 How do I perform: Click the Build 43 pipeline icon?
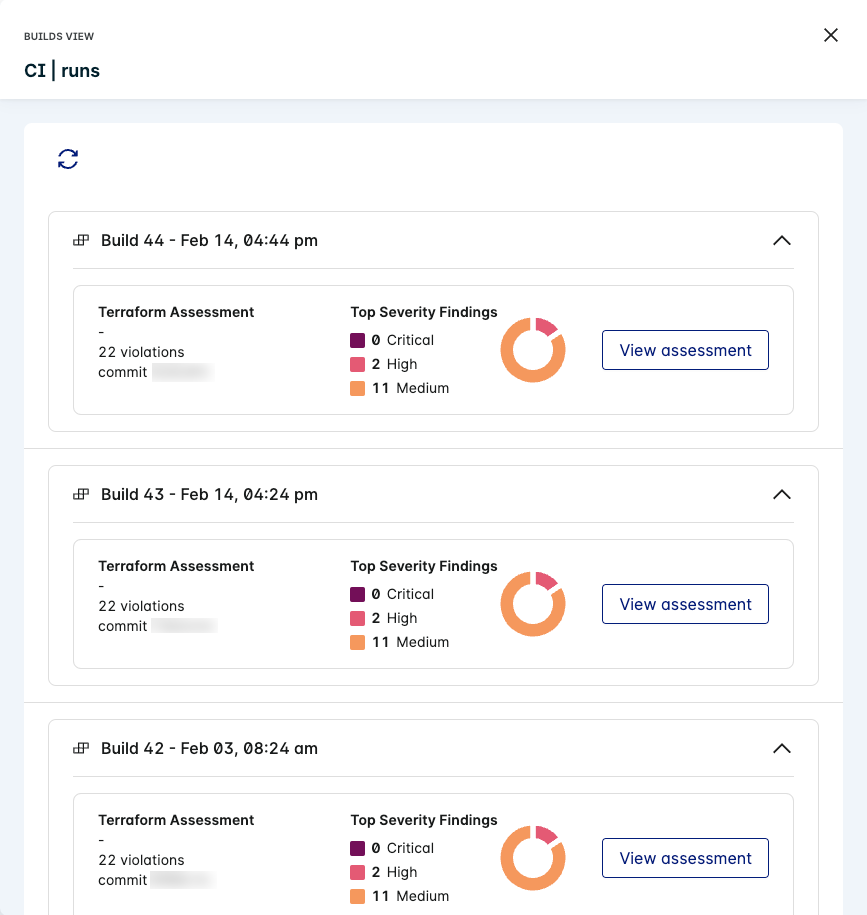(82, 495)
